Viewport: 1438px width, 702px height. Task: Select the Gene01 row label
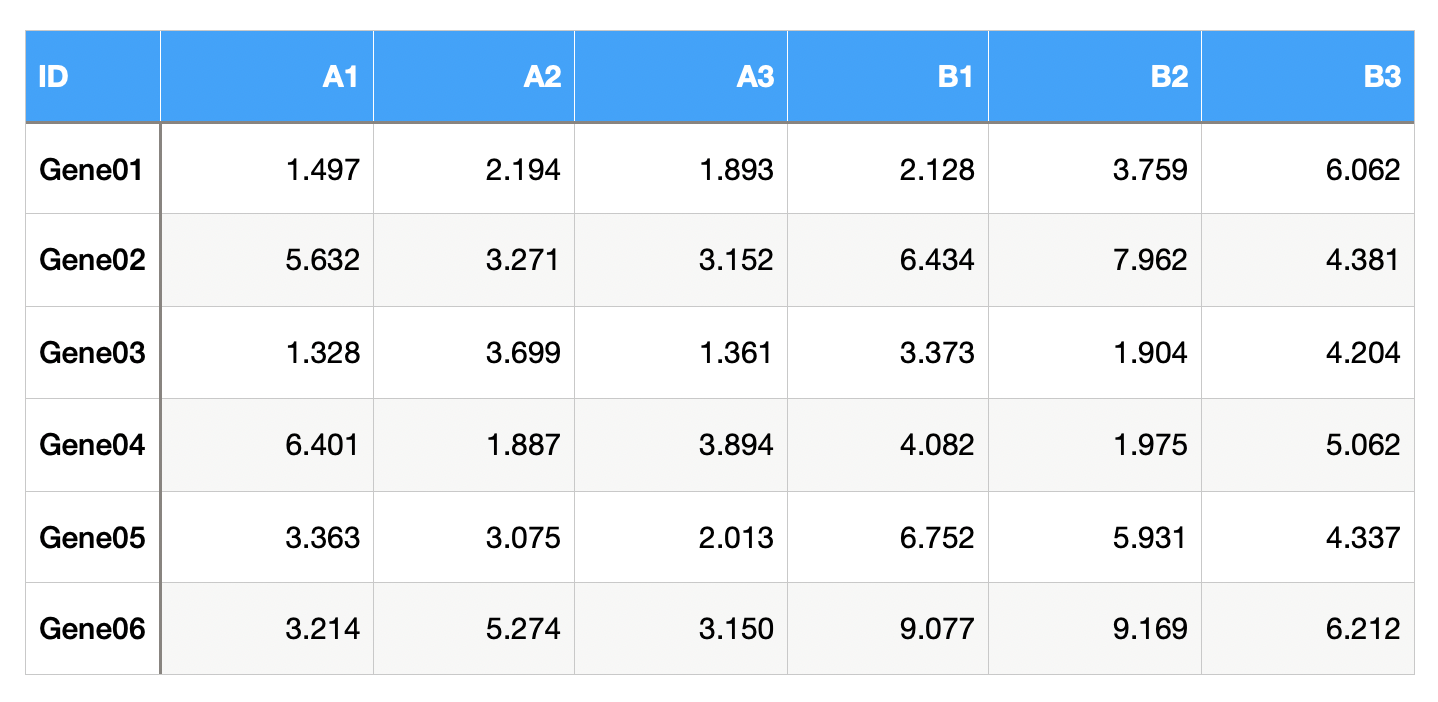[x=92, y=170]
